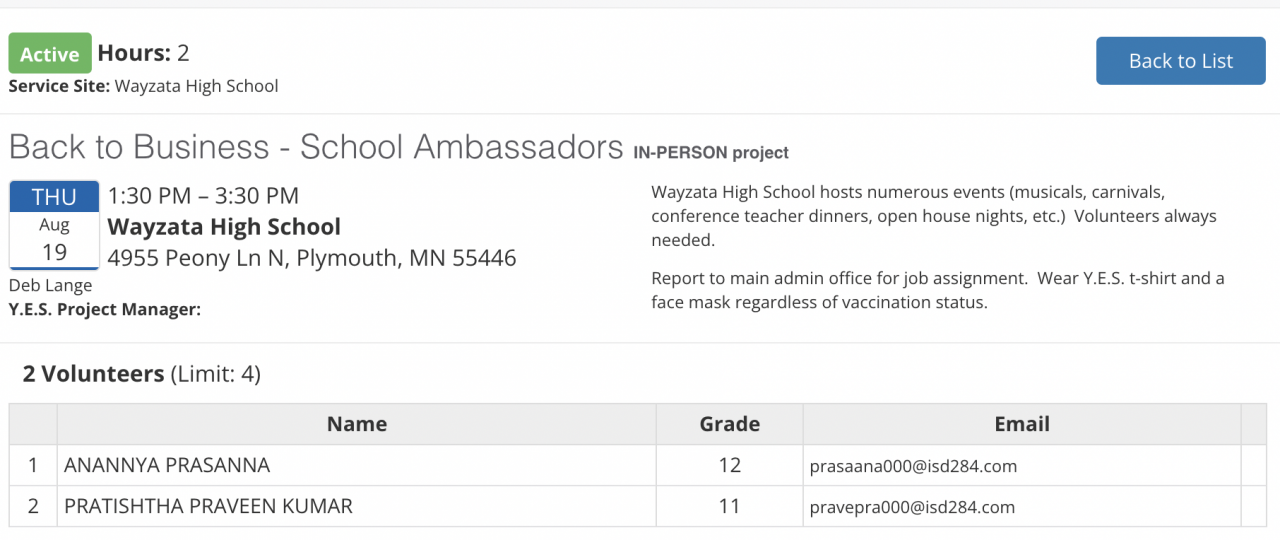Click grade 12 in the first row

(729, 465)
